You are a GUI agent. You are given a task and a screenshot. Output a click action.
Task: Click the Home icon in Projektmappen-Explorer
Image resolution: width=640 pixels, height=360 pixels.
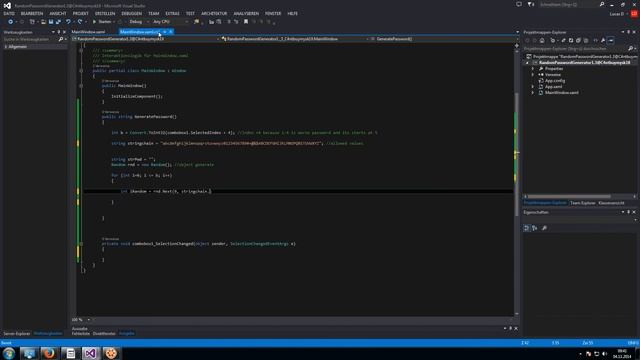(x=542, y=40)
